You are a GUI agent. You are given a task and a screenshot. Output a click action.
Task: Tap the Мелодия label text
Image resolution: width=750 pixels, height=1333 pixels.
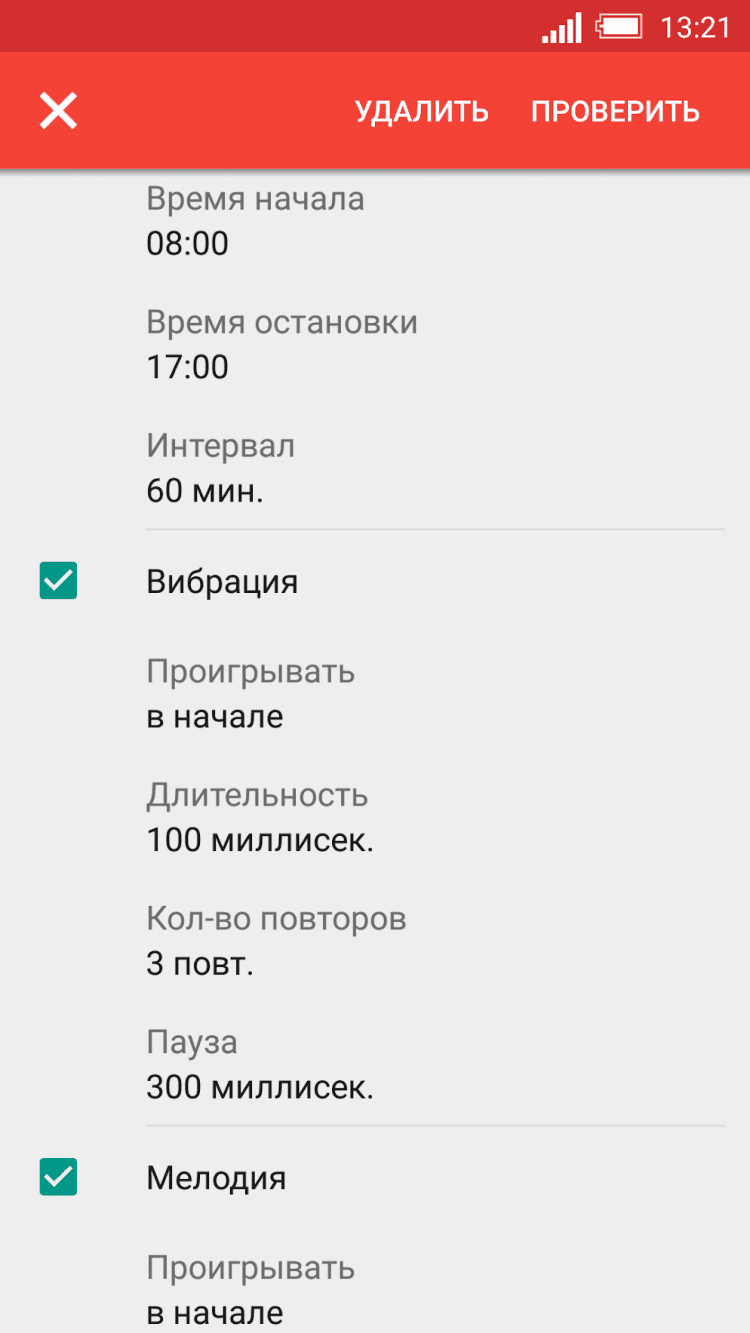point(216,1178)
